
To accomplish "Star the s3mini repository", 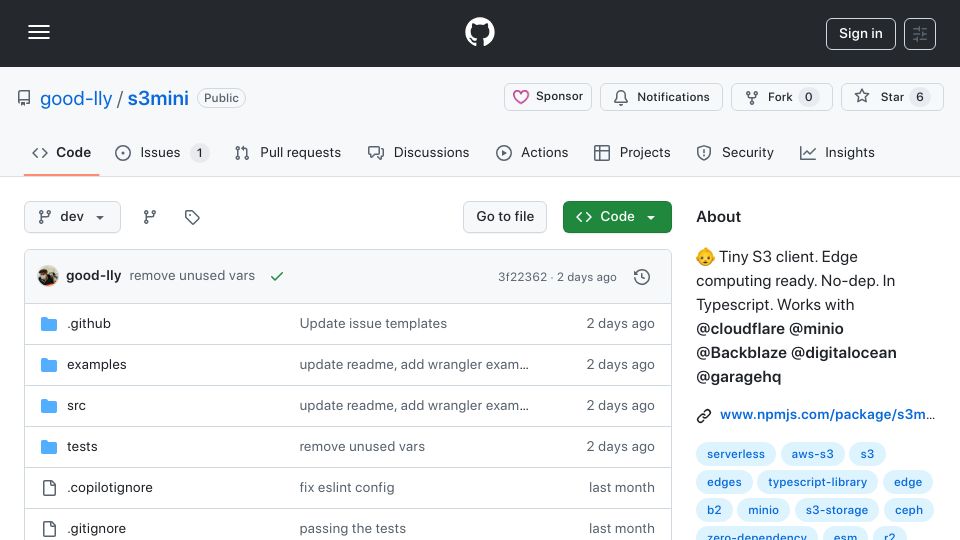I will [x=892, y=97].
